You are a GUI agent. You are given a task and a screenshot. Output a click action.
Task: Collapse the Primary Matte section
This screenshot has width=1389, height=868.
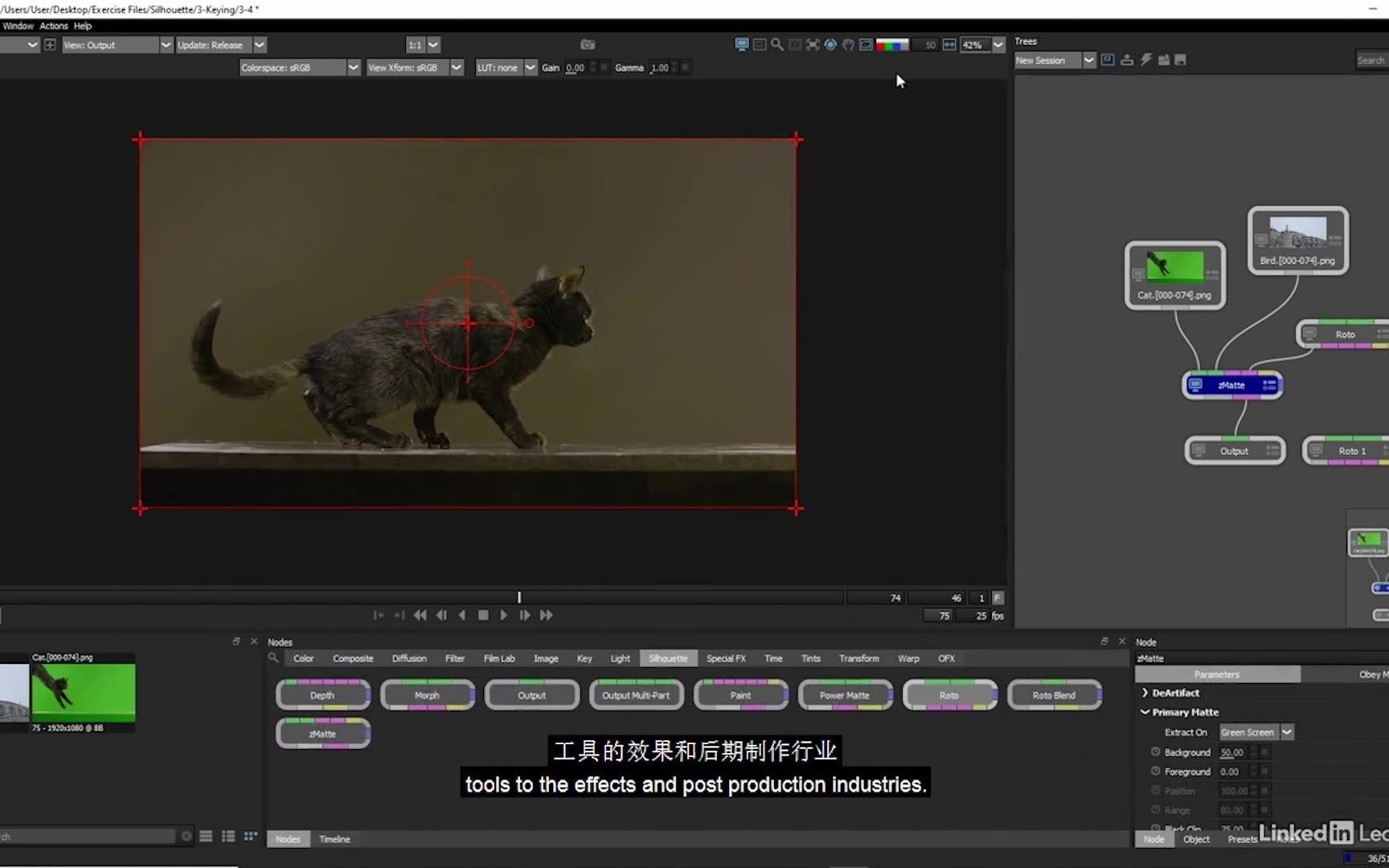pyautogui.click(x=1145, y=712)
